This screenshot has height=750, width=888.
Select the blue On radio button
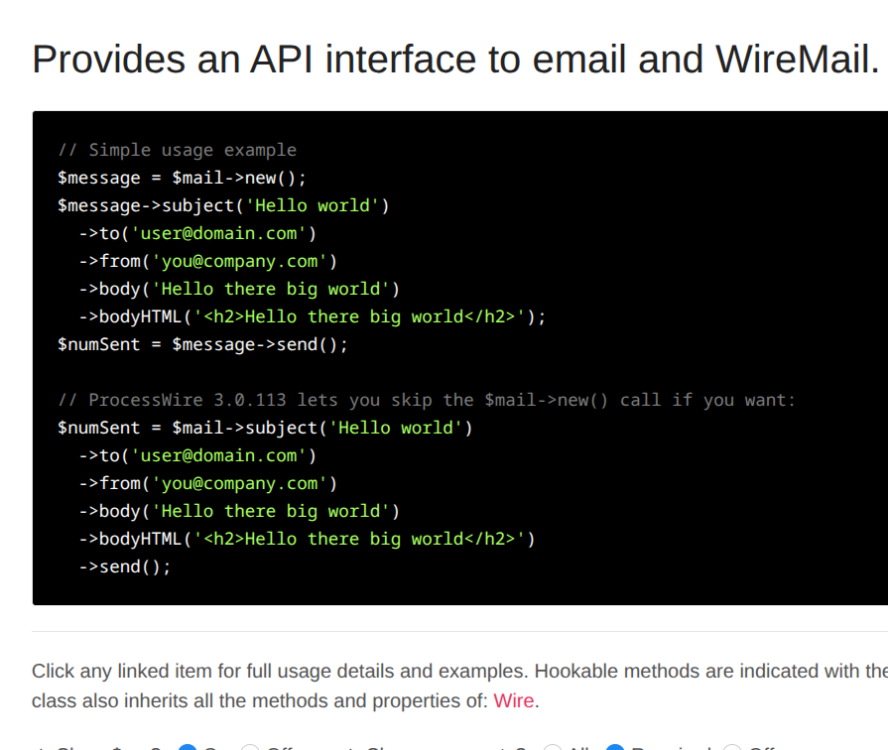(x=187, y=748)
